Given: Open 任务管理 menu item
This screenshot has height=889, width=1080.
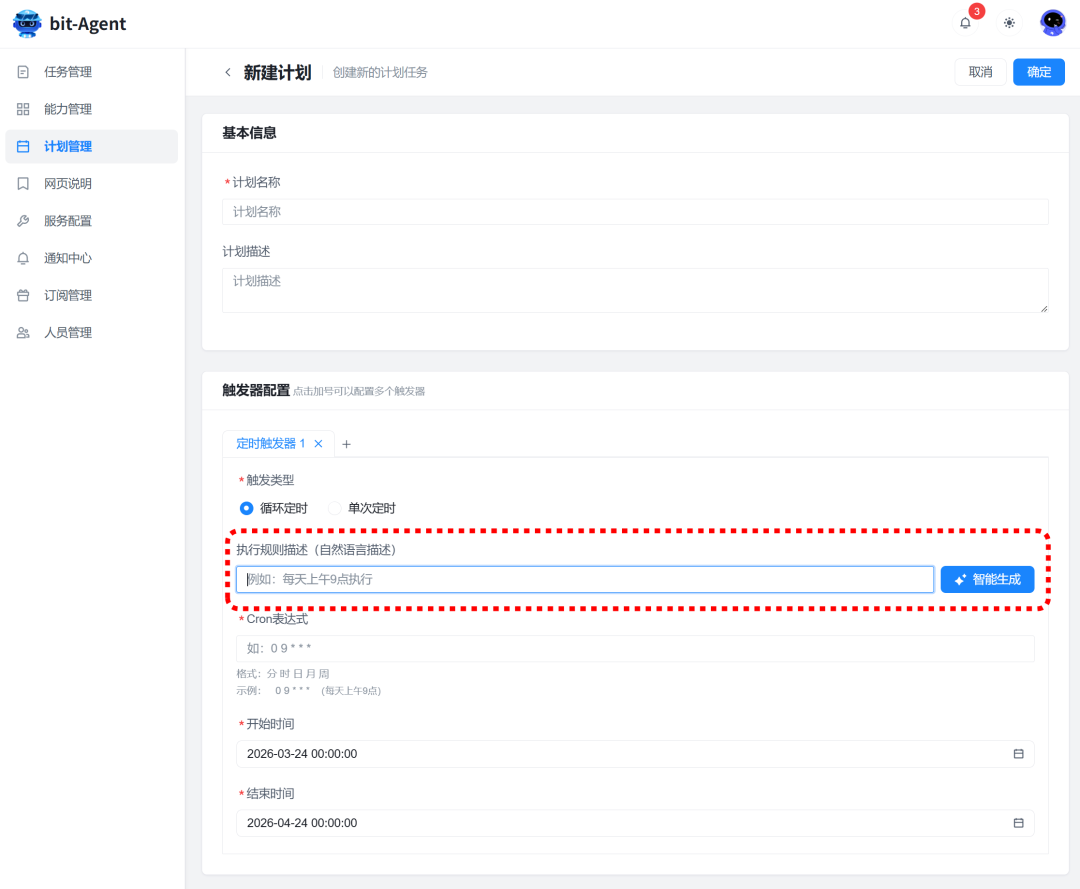Looking at the screenshot, I should tap(92, 72).
